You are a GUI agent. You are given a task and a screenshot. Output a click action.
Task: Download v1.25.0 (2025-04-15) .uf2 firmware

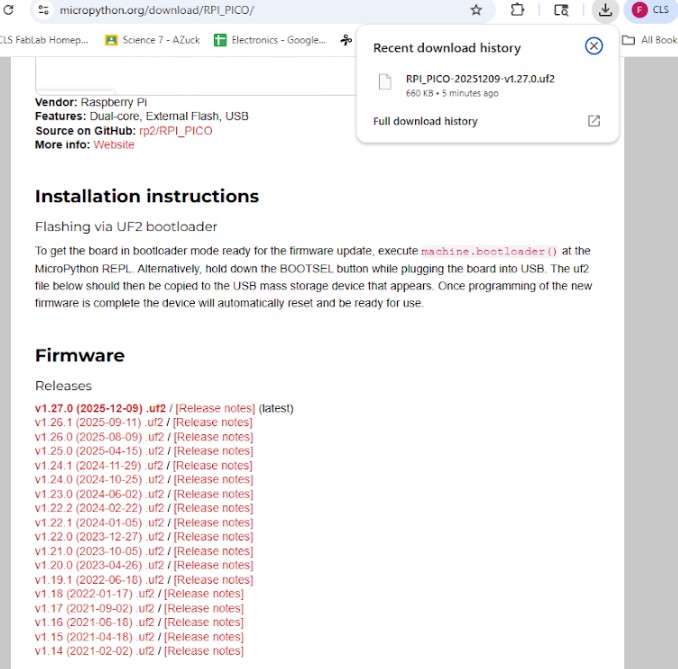tap(99, 451)
